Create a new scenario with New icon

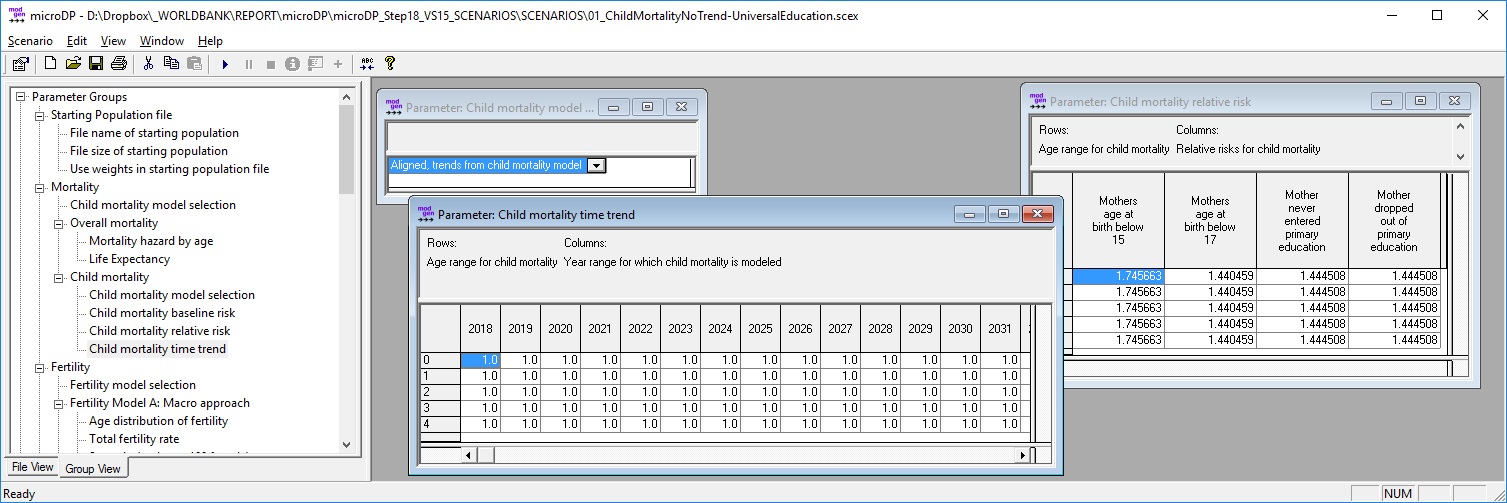click(51, 64)
